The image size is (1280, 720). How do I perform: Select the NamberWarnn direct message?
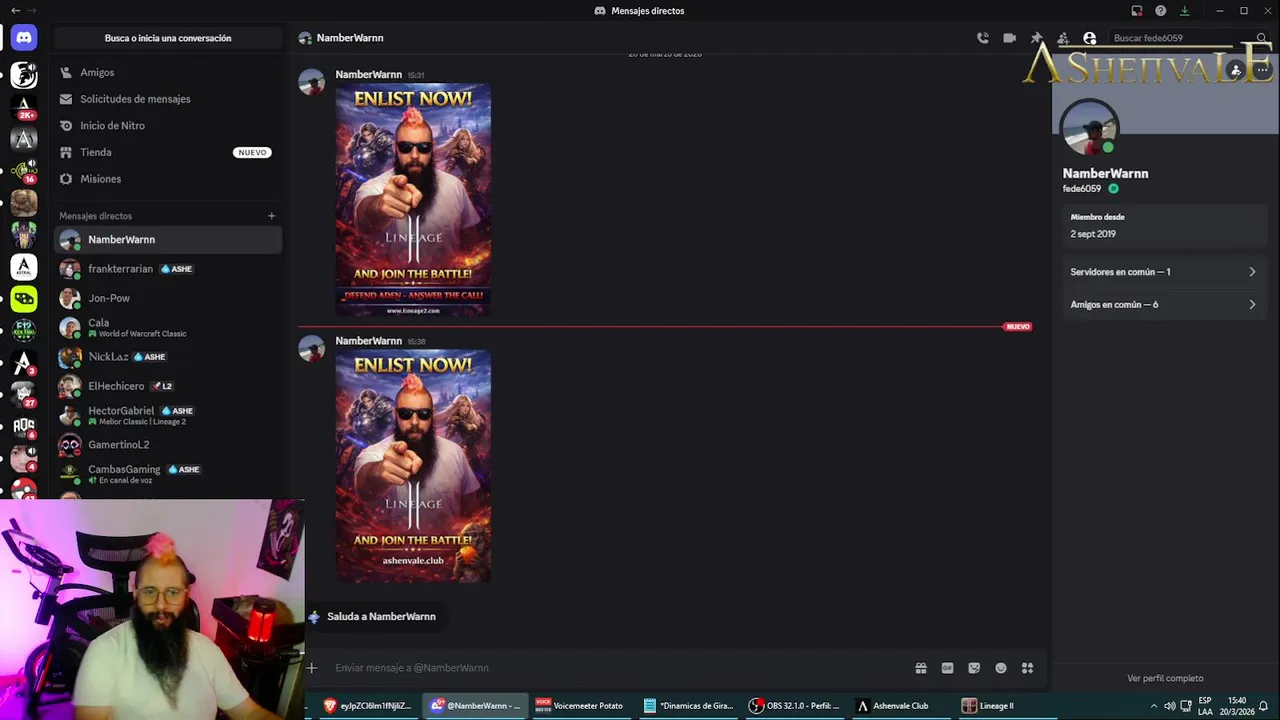(168, 240)
